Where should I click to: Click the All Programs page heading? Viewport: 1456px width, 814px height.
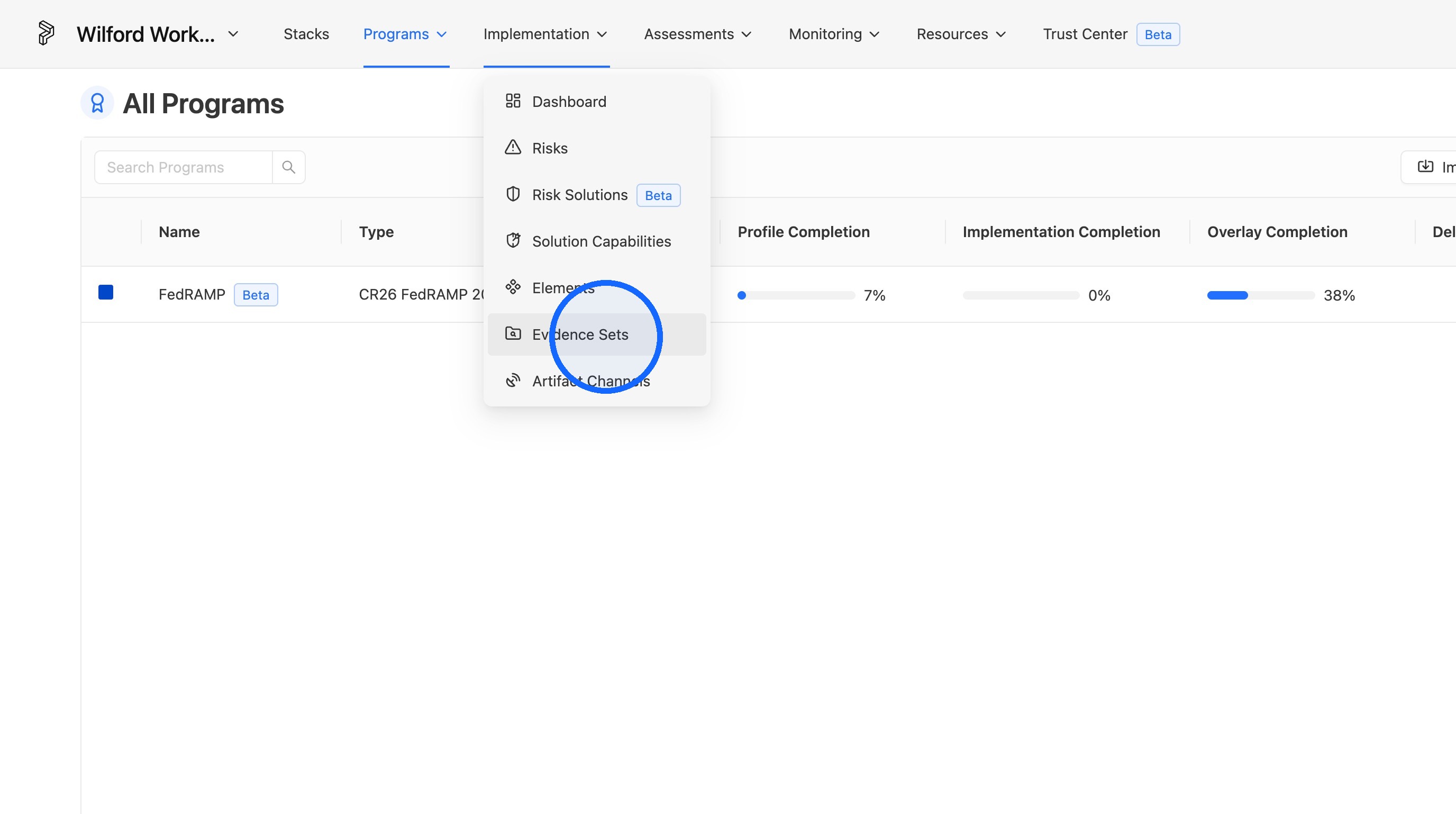(x=204, y=103)
